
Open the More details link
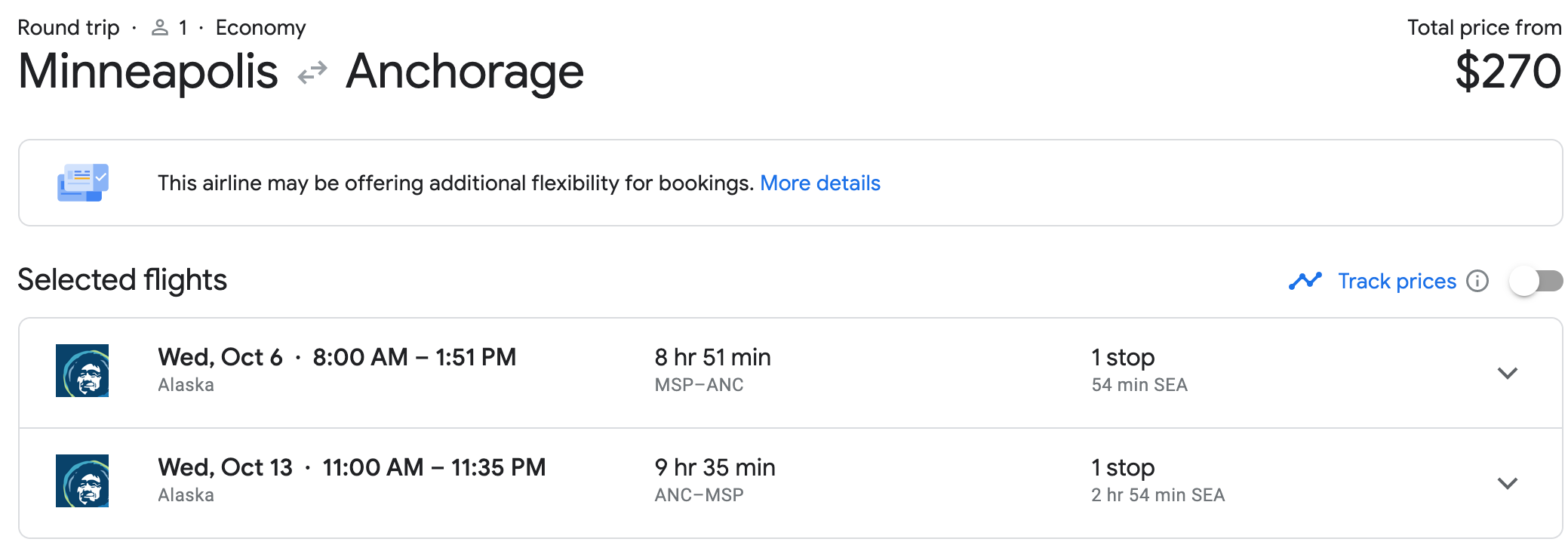point(819,183)
